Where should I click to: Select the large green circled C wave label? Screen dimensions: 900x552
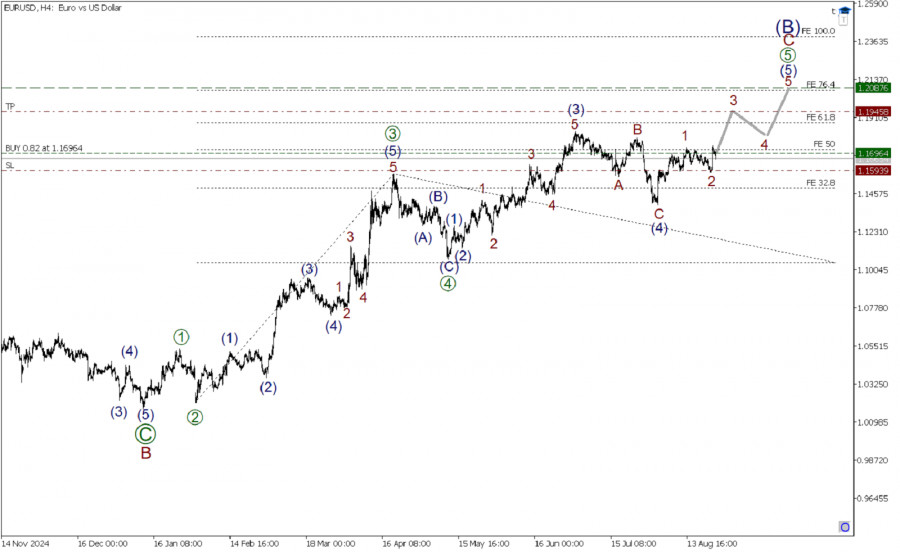(145, 434)
